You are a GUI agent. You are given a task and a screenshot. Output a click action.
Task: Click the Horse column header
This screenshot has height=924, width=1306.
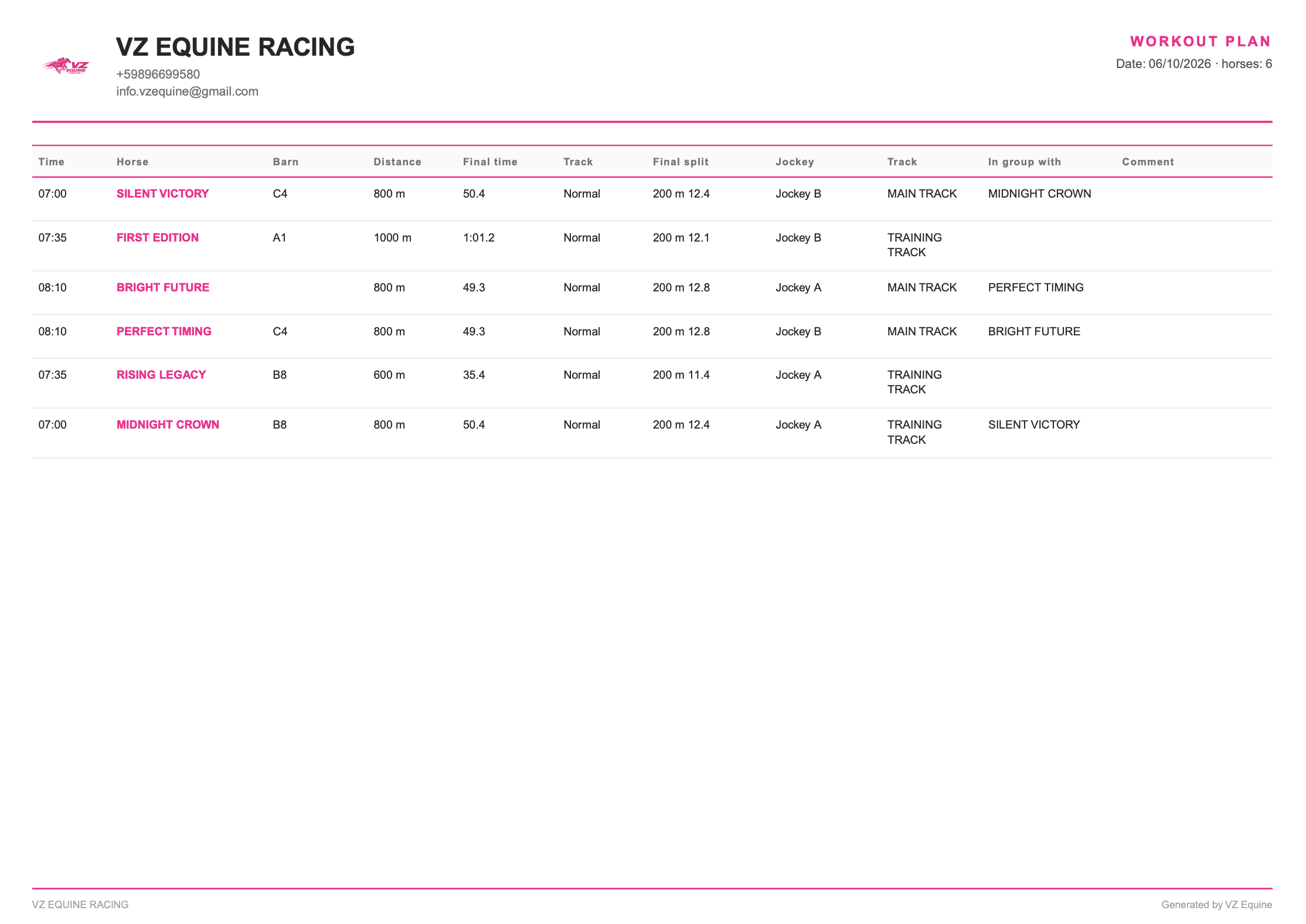tap(132, 162)
